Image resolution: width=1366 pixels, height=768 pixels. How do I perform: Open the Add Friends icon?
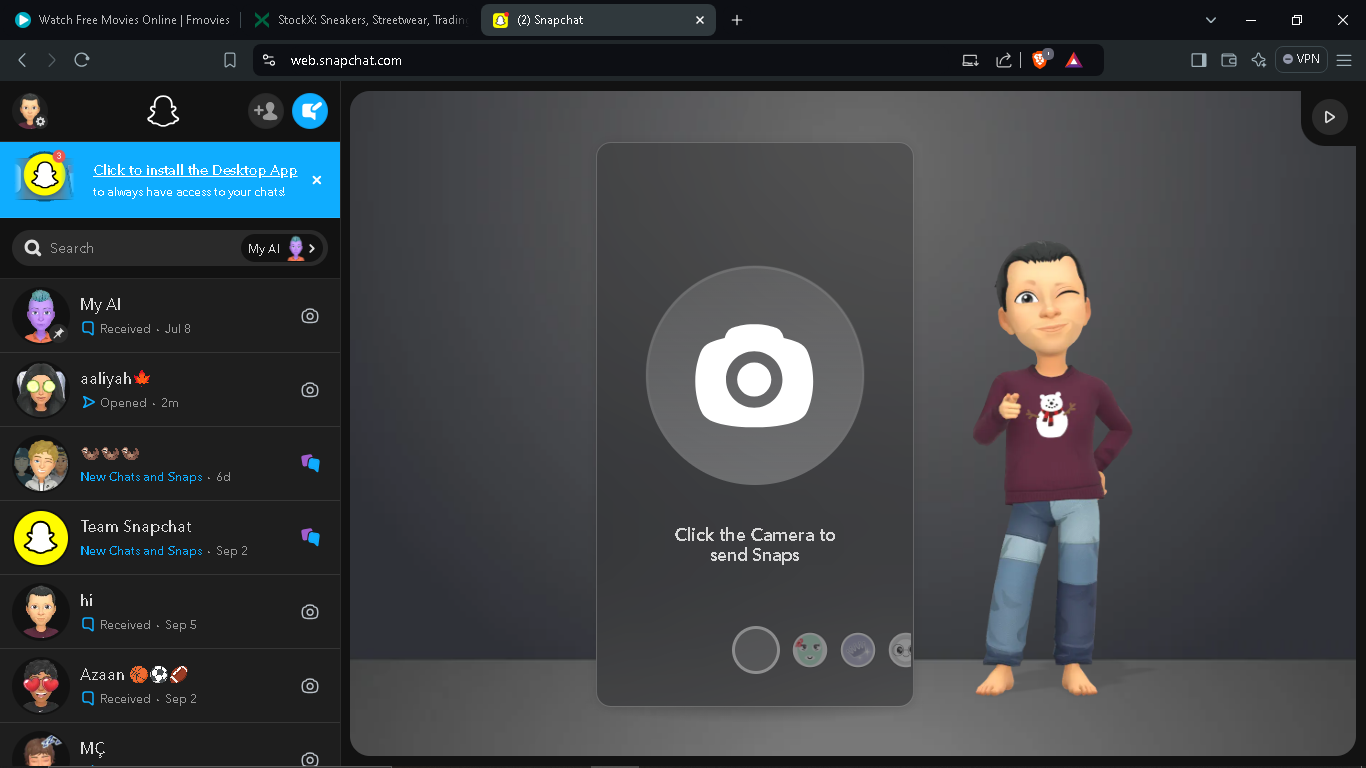click(266, 111)
